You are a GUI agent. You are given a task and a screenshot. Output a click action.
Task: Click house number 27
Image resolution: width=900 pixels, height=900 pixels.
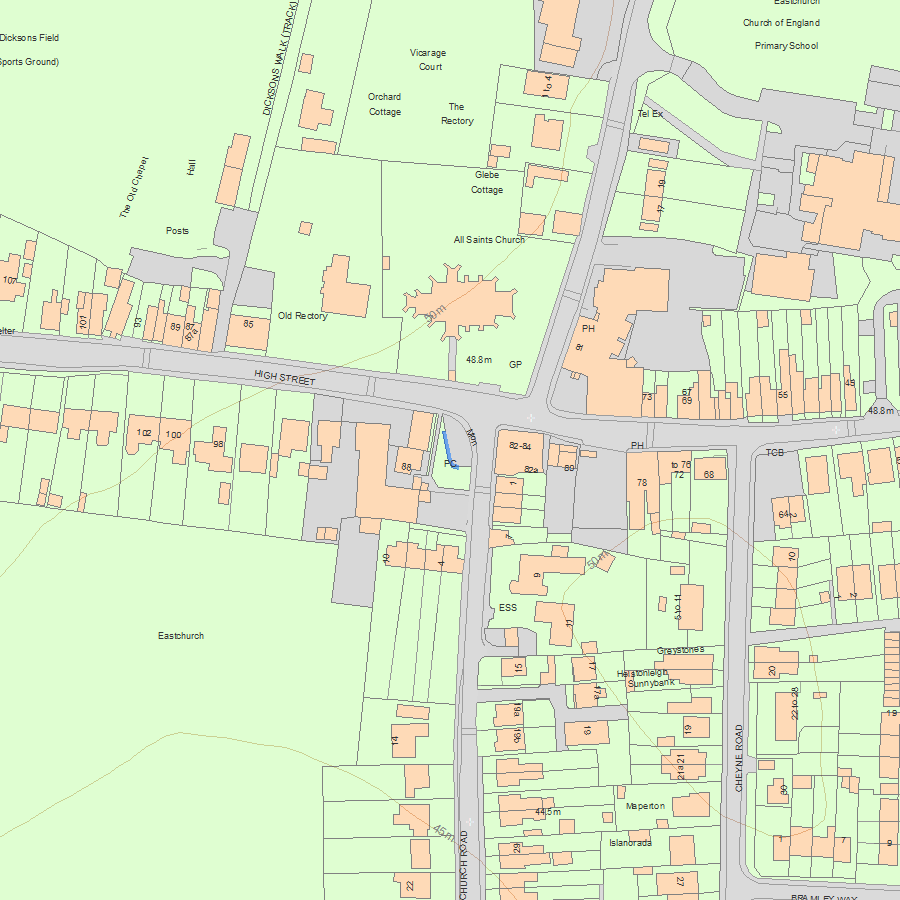point(680,882)
